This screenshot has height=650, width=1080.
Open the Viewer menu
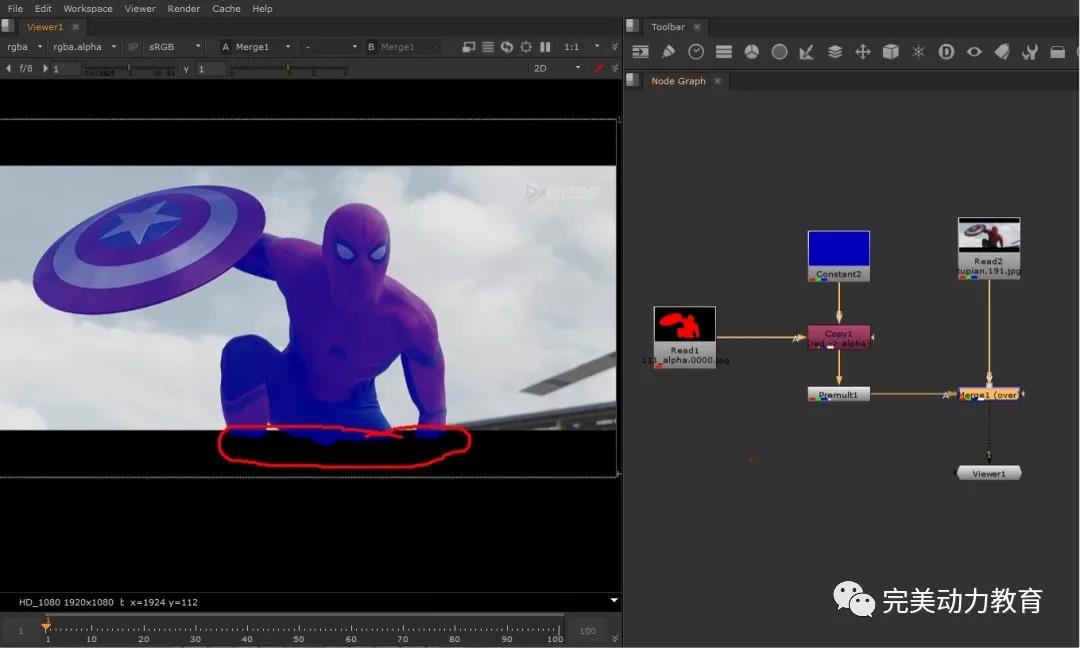point(140,8)
